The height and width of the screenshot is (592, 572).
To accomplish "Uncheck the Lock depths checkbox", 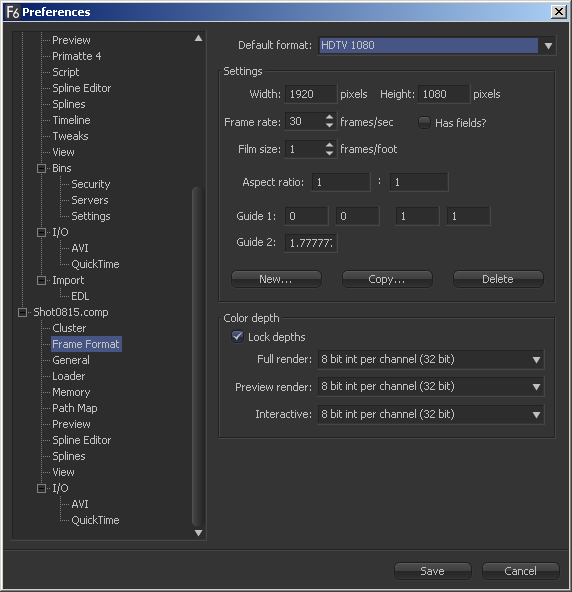I will coord(237,336).
